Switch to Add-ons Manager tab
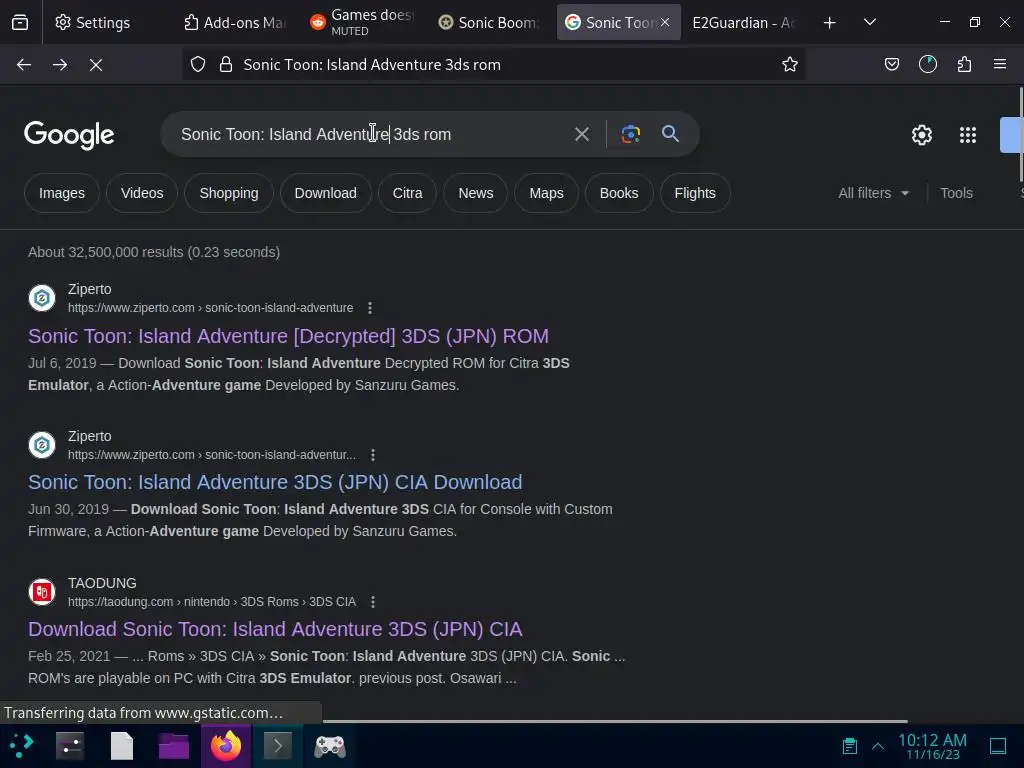 [x=235, y=23]
